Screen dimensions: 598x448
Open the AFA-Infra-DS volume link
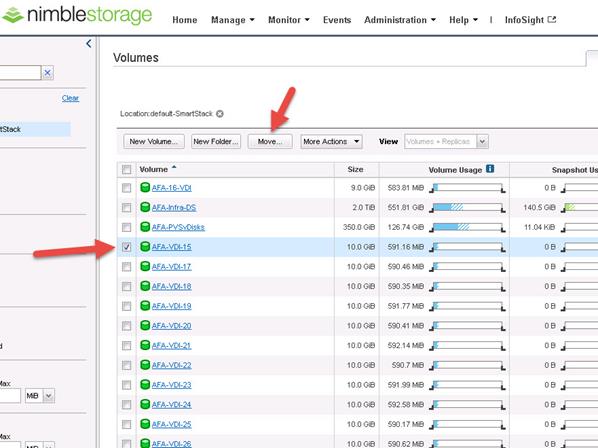(x=174, y=207)
